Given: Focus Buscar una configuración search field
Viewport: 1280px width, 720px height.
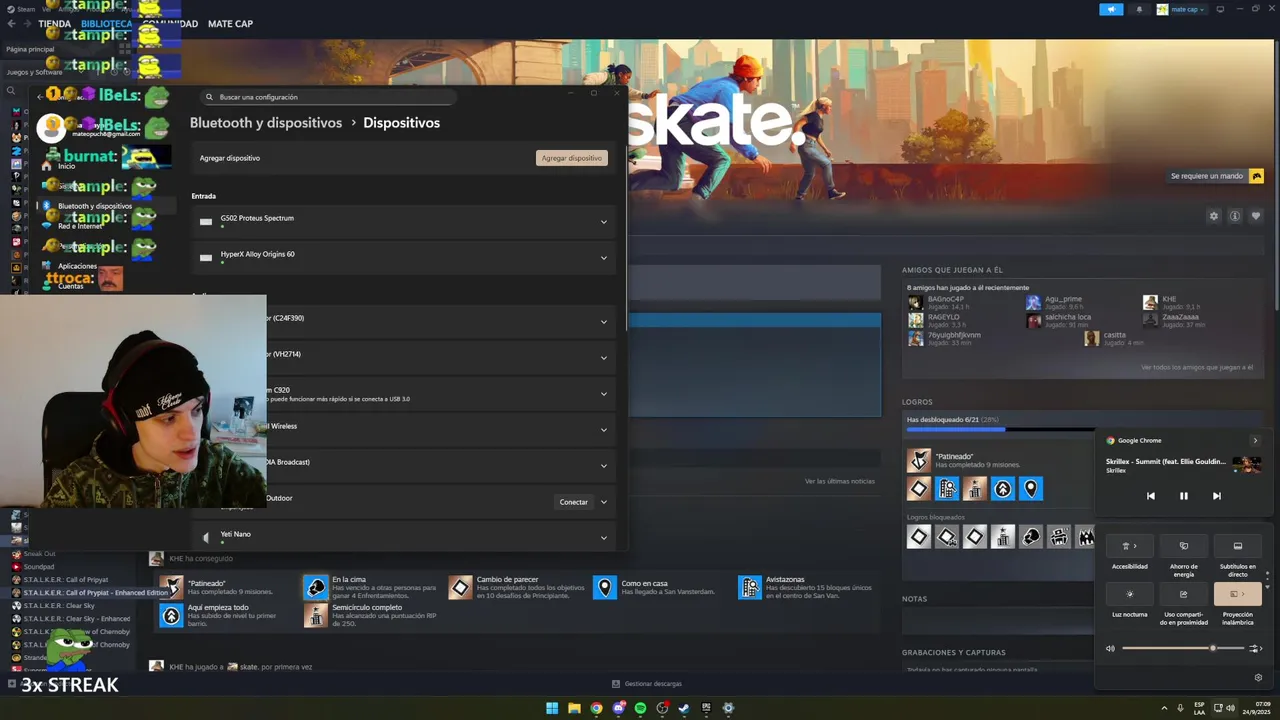Looking at the screenshot, I should tap(328, 97).
